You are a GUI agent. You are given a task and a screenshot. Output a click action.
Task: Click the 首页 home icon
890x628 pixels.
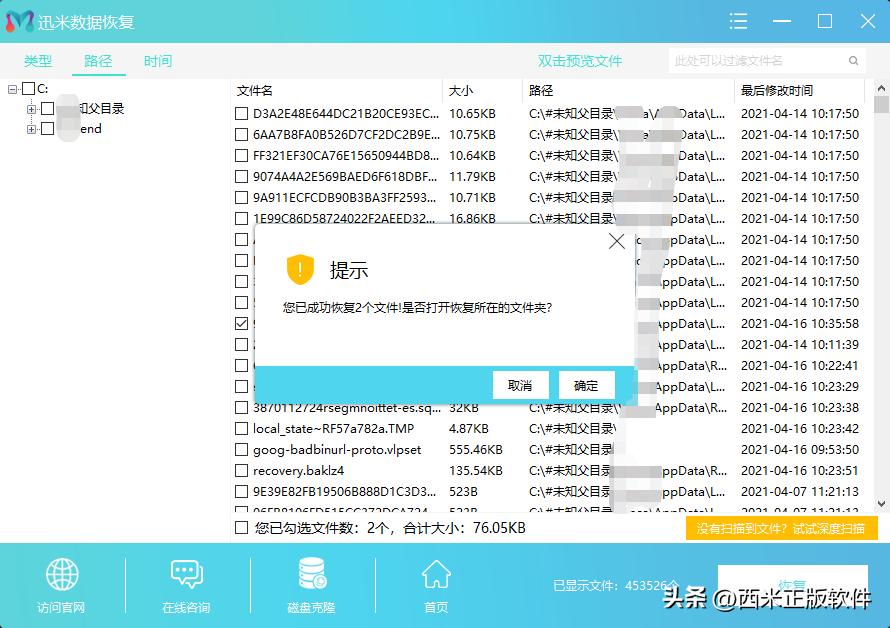[435, 573]
